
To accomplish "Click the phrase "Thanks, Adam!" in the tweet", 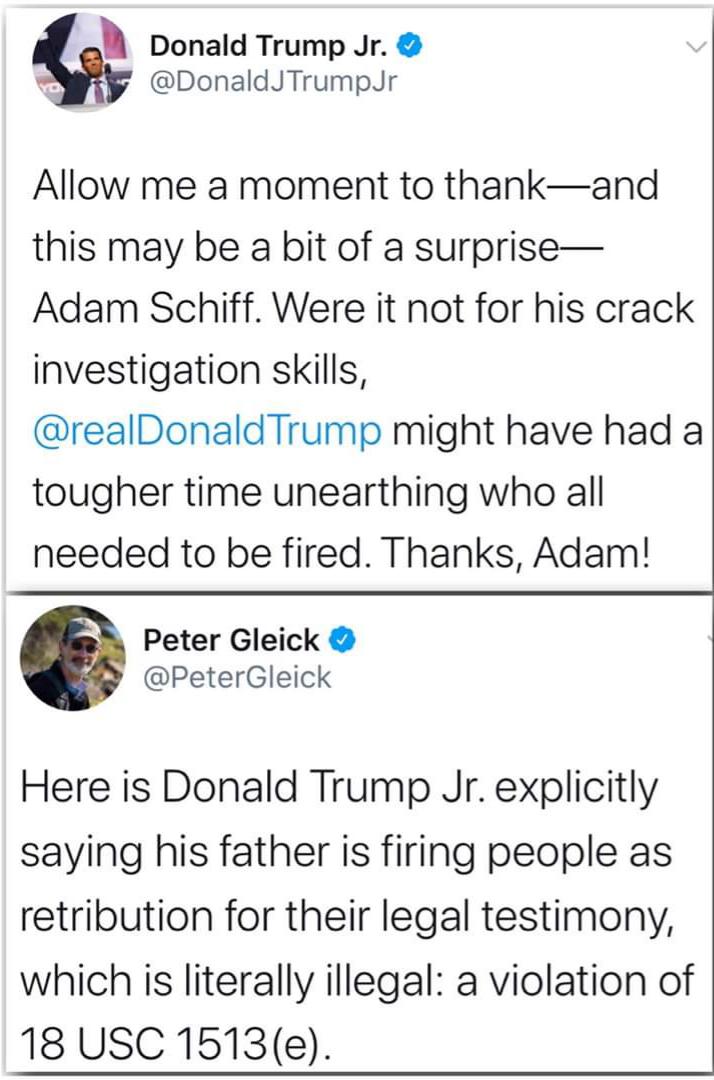I will pos(514,552).
